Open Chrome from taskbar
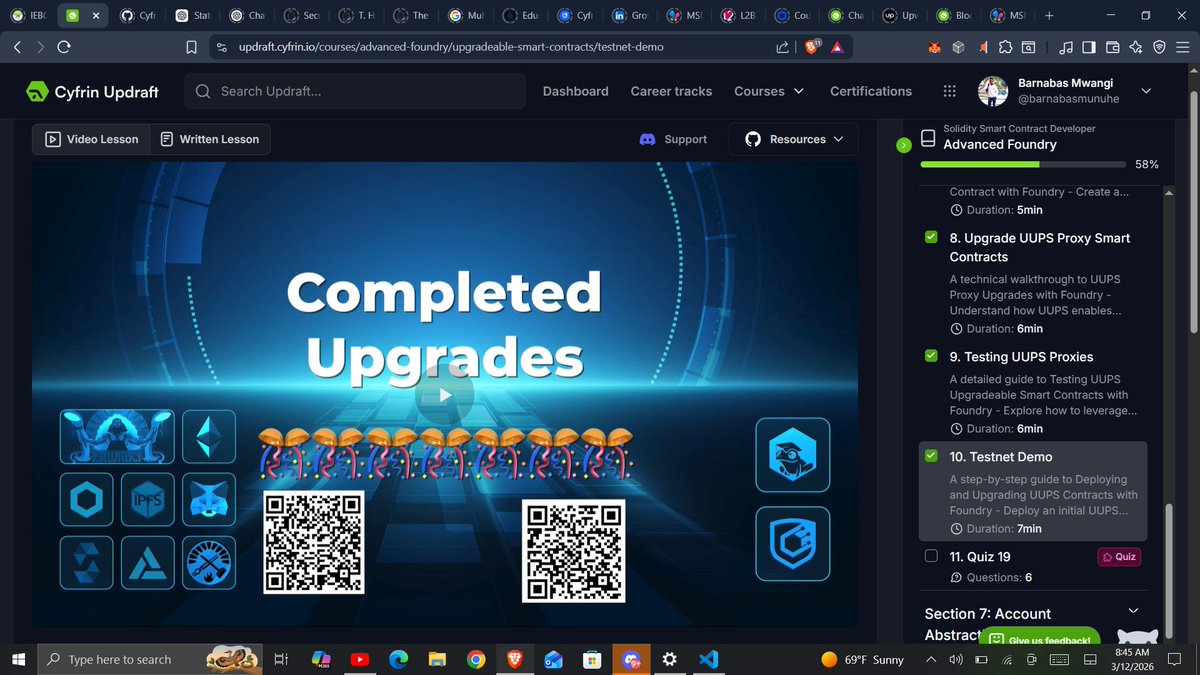The image size is (1200, 675). [476, 659]
